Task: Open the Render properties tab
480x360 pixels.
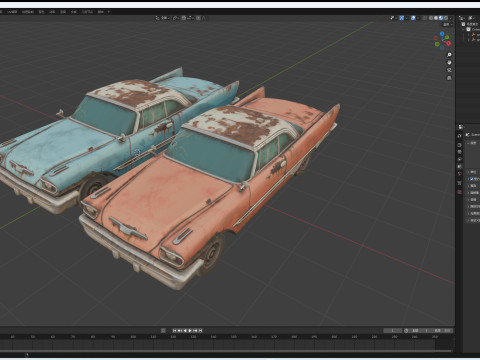Action: tap(459, 145)
